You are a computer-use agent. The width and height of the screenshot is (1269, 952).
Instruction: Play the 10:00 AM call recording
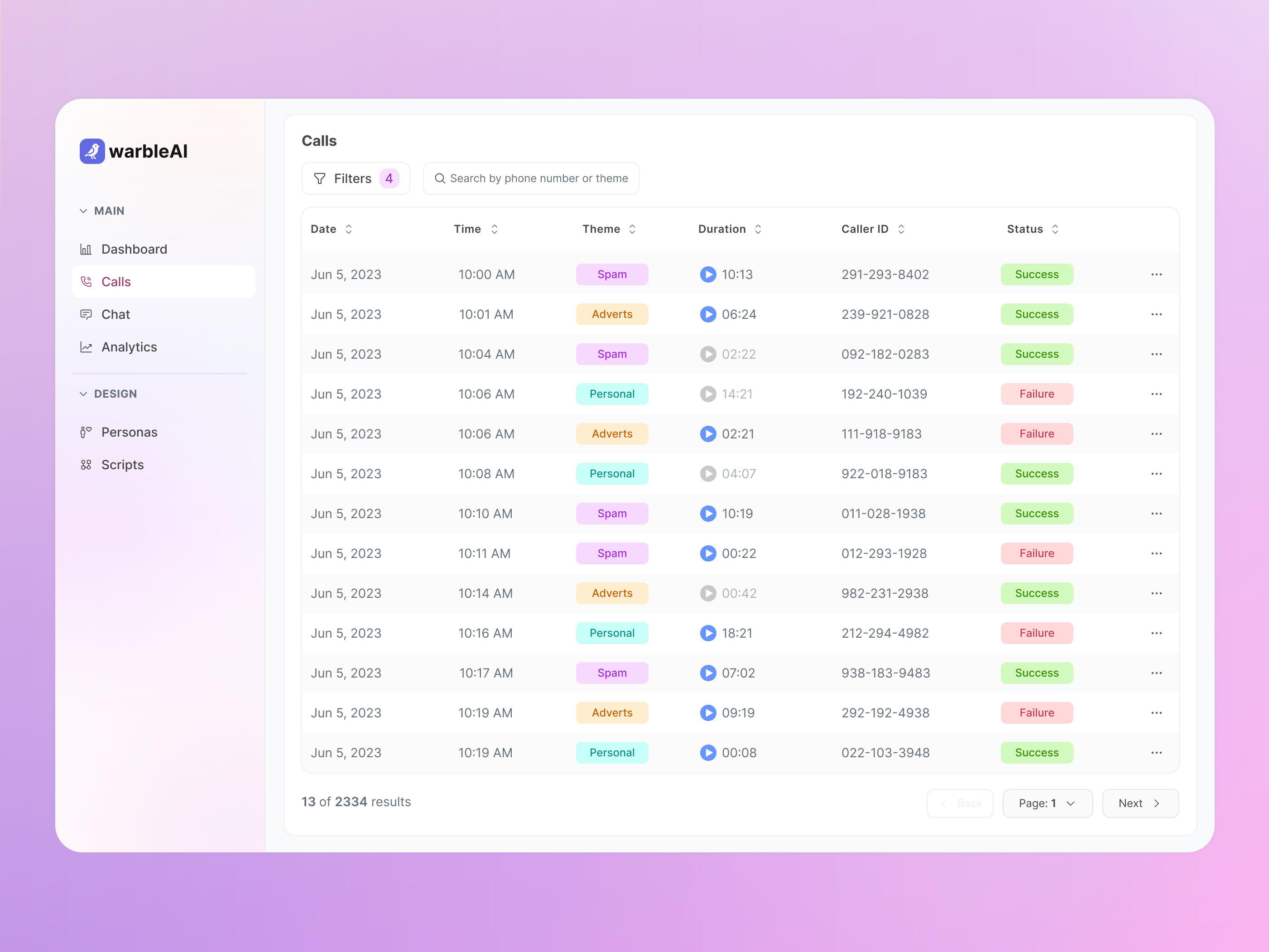coord(708,274)
